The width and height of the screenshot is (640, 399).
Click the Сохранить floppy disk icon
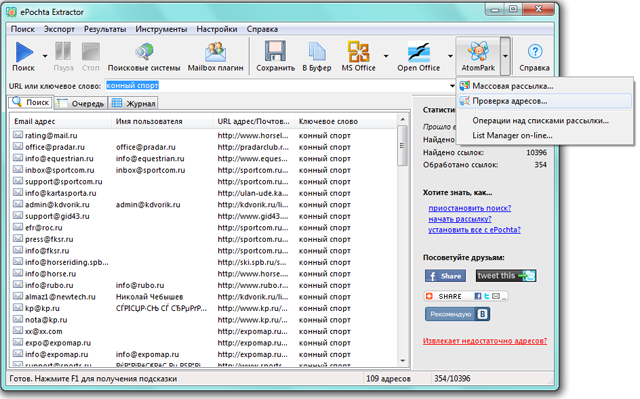(275, 51)
